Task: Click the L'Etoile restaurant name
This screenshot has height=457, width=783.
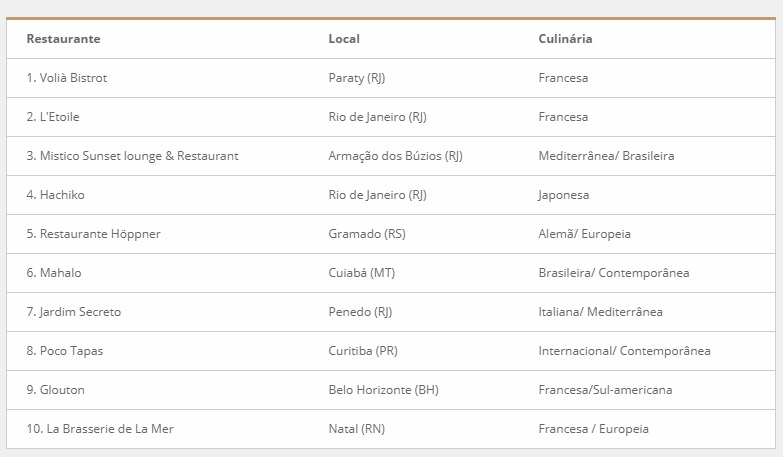Action: pyautogui.click(x=53, y=117)
